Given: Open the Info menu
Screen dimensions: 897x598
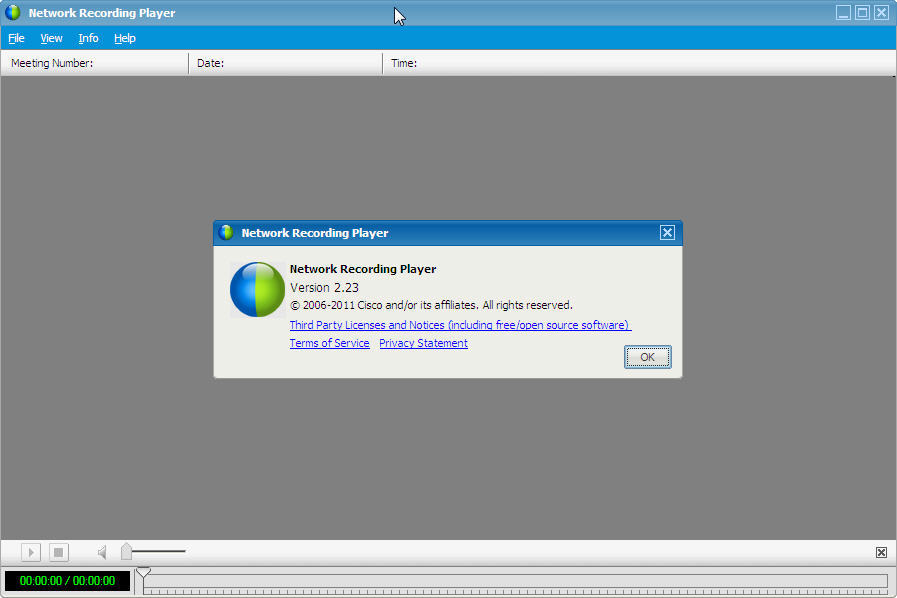Looking at the screenshot, I should click(88, 38).
